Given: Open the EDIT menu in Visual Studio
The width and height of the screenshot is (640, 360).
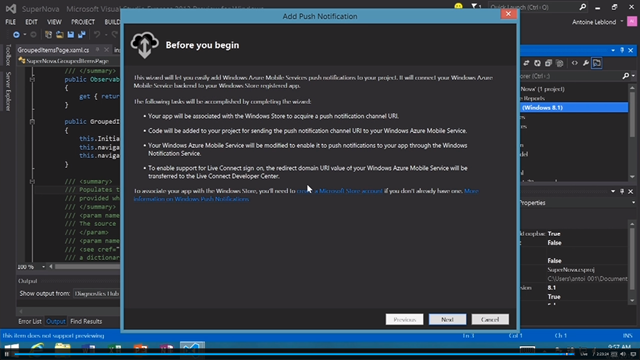Looking at the screenshot, I should coord(31,22).
